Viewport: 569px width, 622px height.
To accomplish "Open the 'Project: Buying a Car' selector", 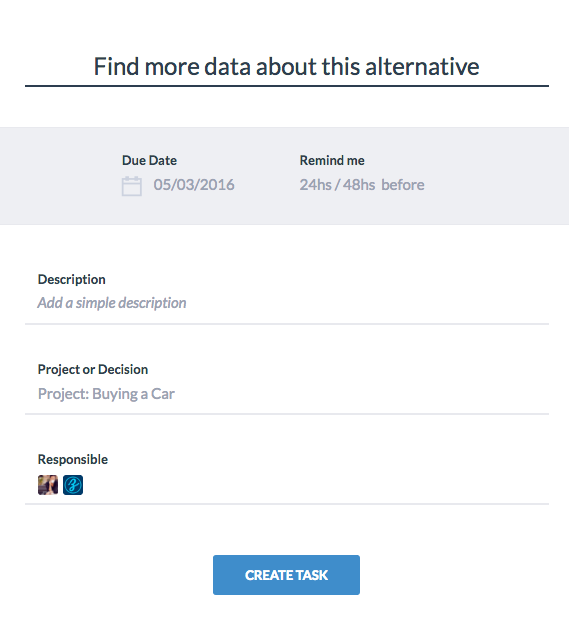I will click(x=286, y=394).
